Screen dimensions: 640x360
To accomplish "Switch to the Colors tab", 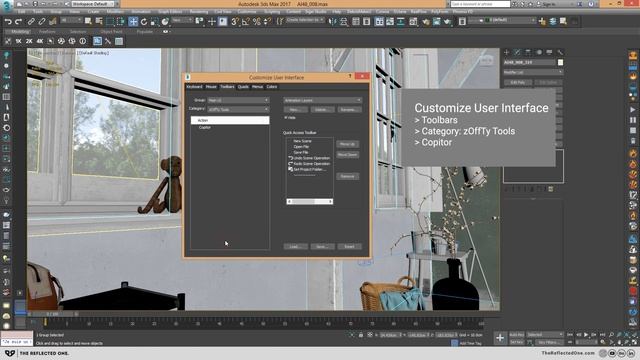I will [271, 87].
